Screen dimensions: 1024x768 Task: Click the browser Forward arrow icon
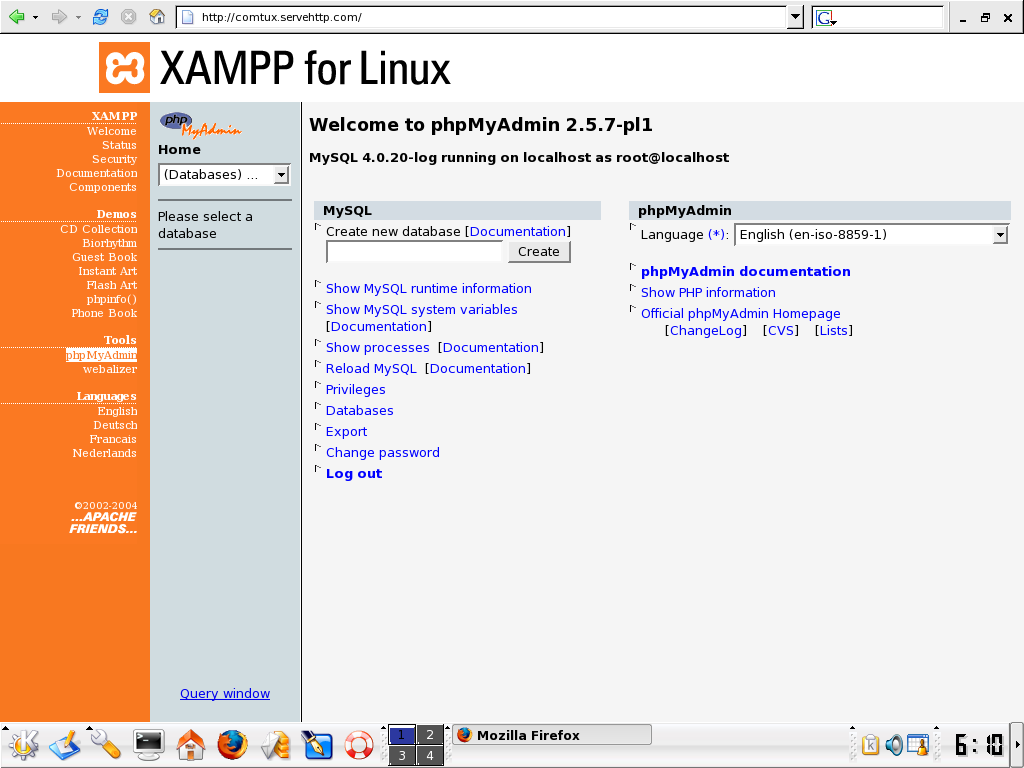click(59, 17)
